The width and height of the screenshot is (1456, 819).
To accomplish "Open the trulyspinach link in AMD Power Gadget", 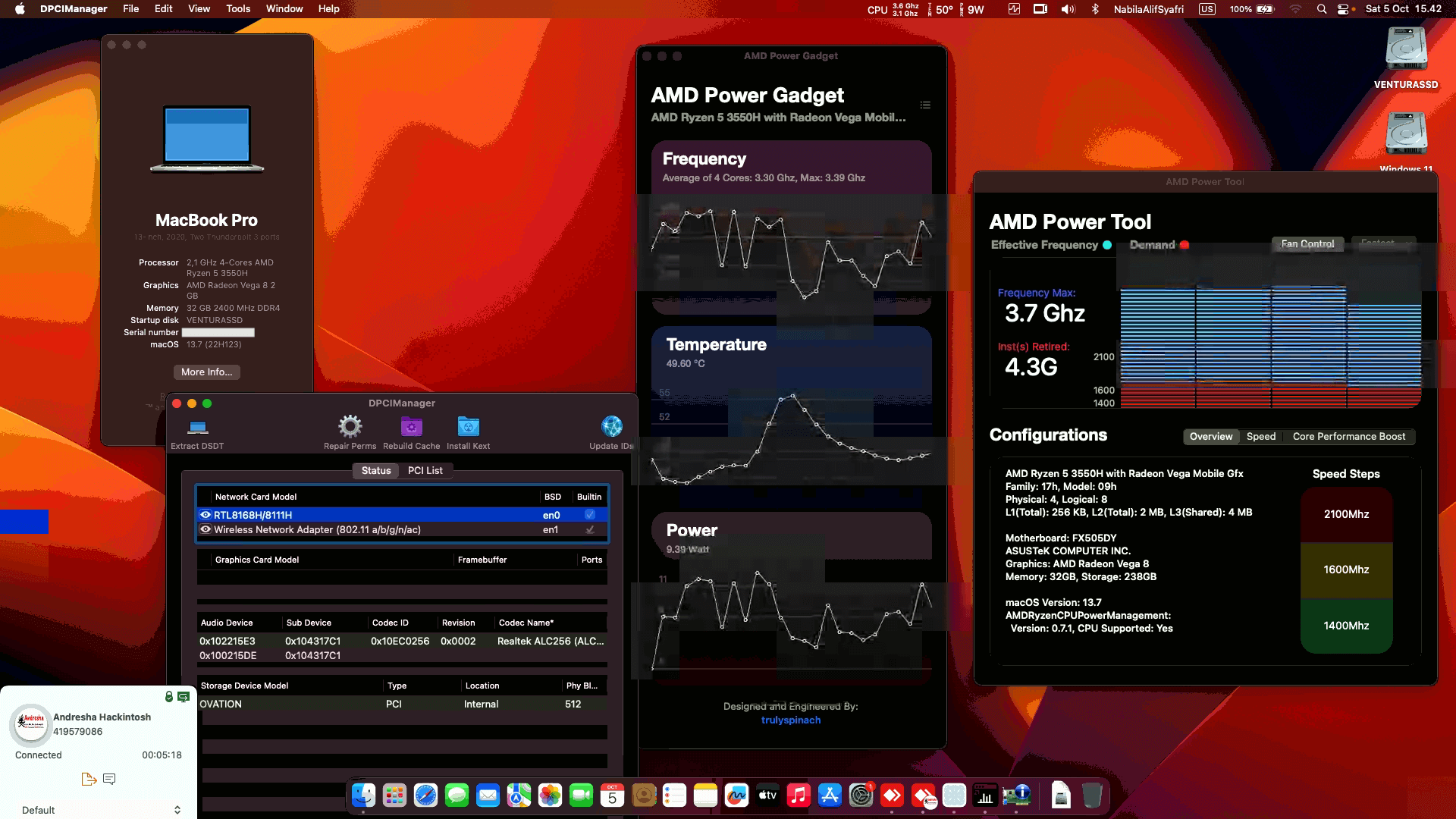I will click(x=791, y=720).
